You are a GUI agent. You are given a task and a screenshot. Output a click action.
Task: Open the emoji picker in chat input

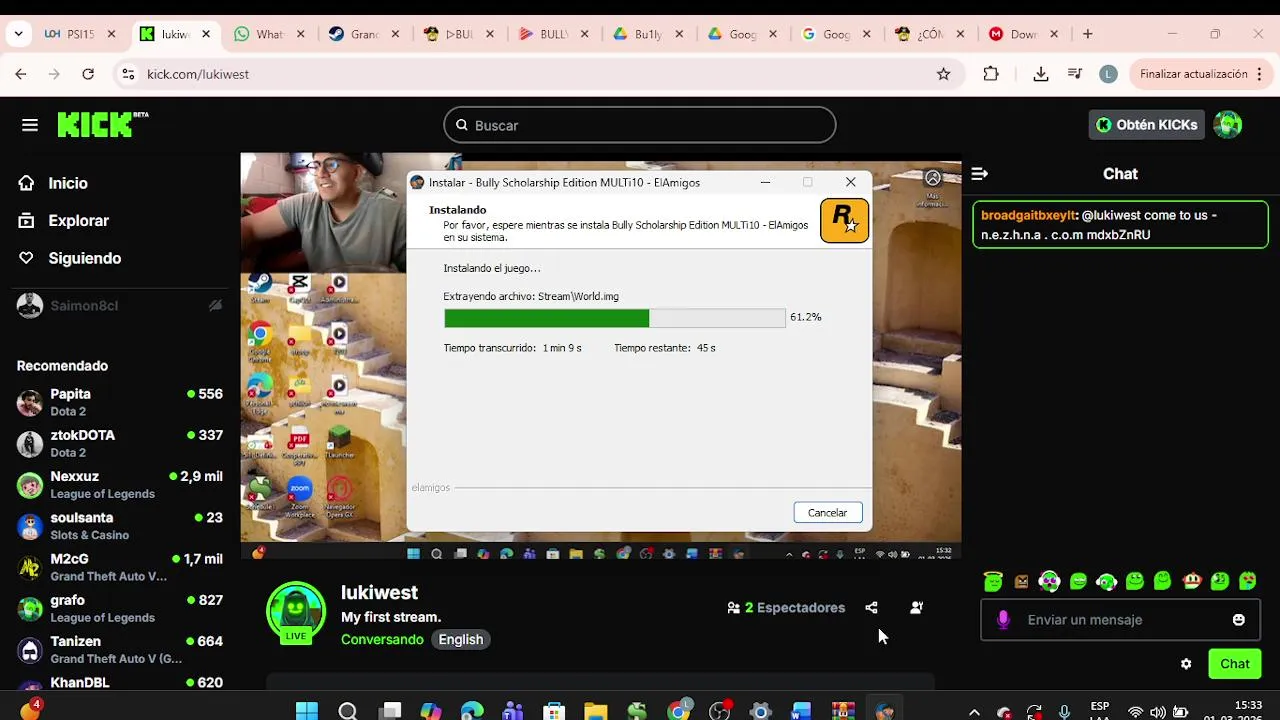coord(1238,620)
